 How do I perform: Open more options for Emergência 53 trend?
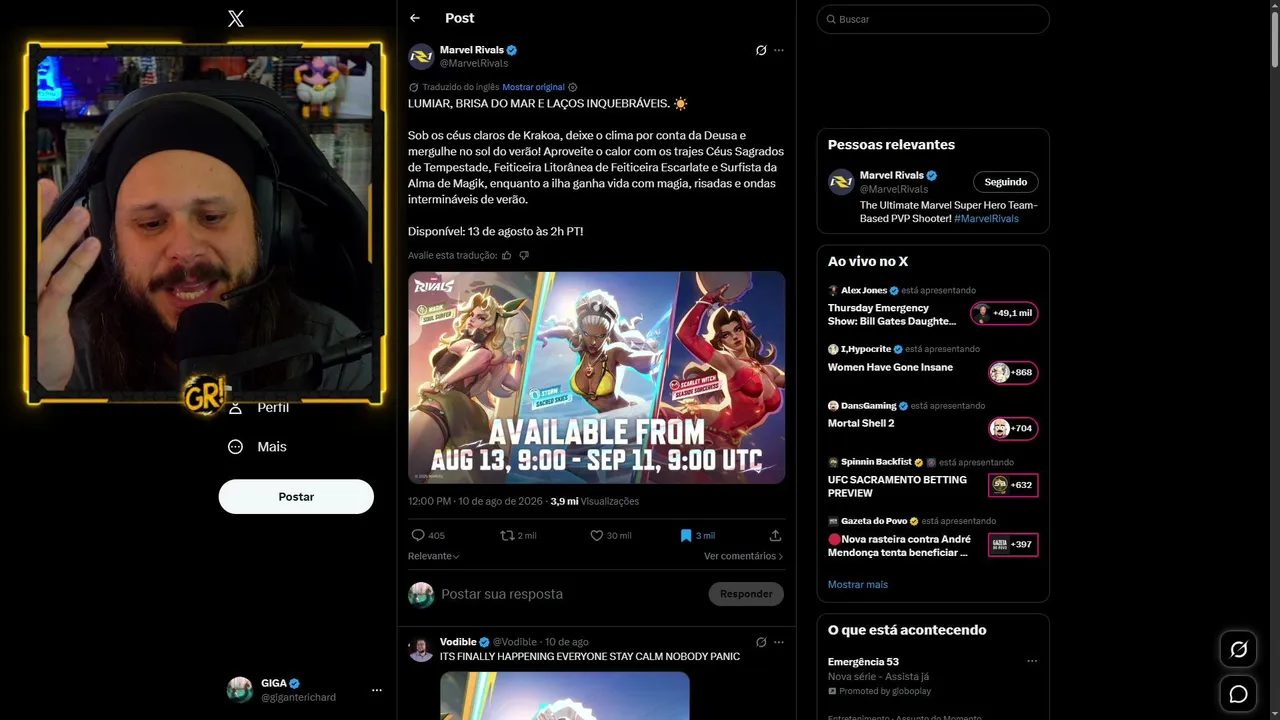[x=1032, y=661]
